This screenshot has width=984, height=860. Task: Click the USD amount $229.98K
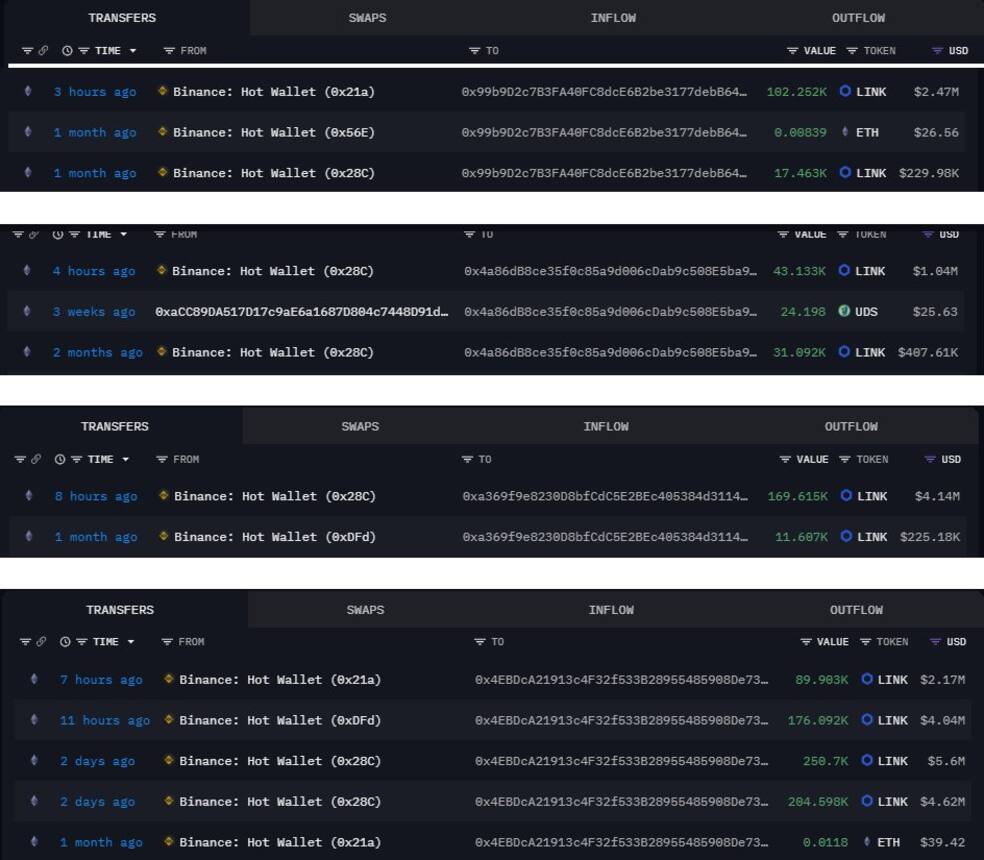tap(929, 172)
